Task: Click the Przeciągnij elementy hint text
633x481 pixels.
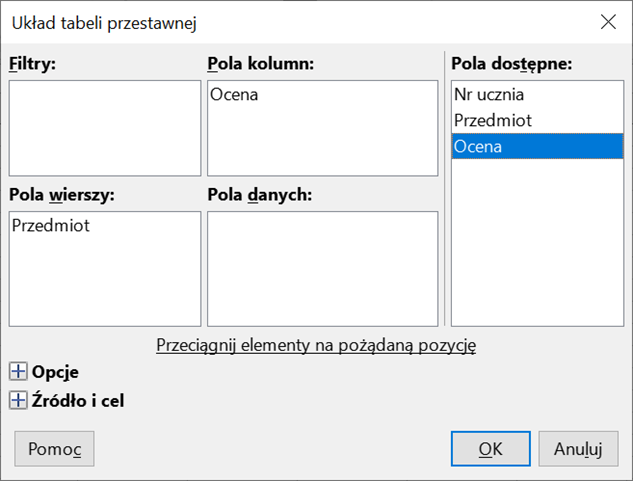Action: click(x=316, y=346)
